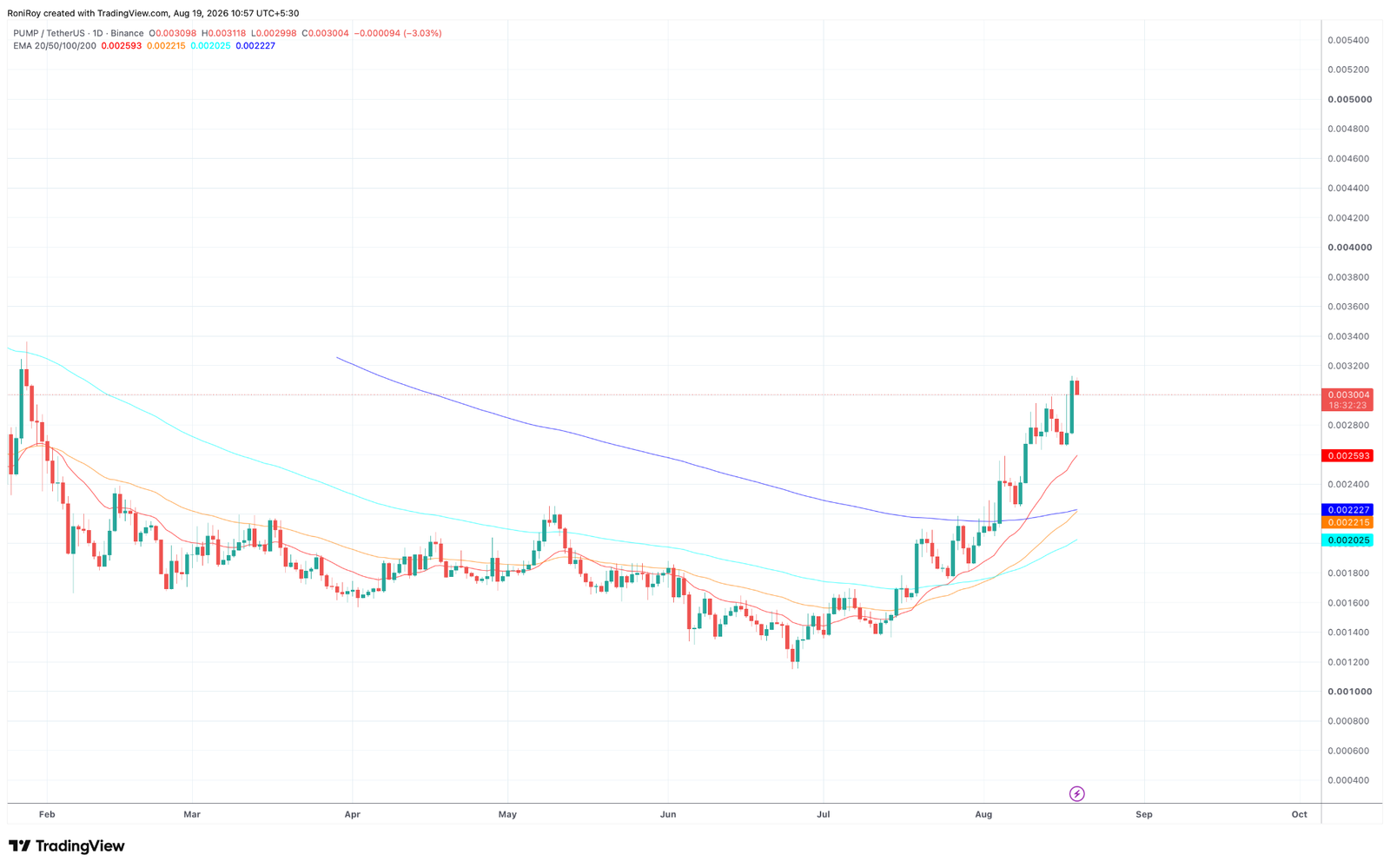Click the 0.004000 price scale label
Viewport: 1390px width, 868px height.
[1349, 248]
